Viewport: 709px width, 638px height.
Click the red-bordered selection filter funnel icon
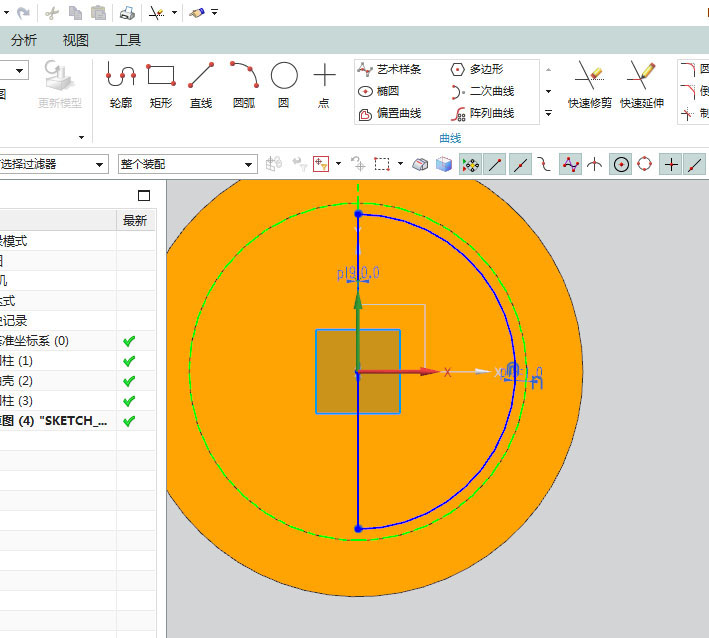[x=321, y=164]
